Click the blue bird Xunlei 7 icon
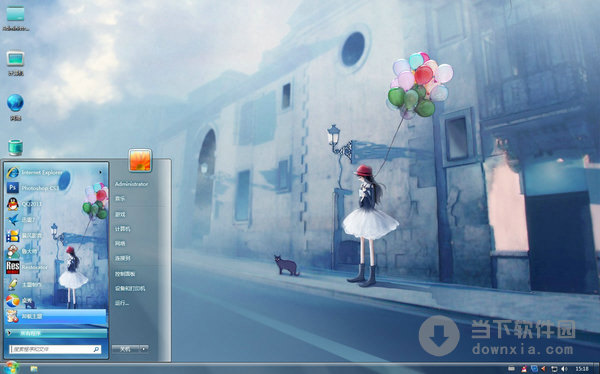Viewport: 600px width, 374px height. tap(13, 220)
